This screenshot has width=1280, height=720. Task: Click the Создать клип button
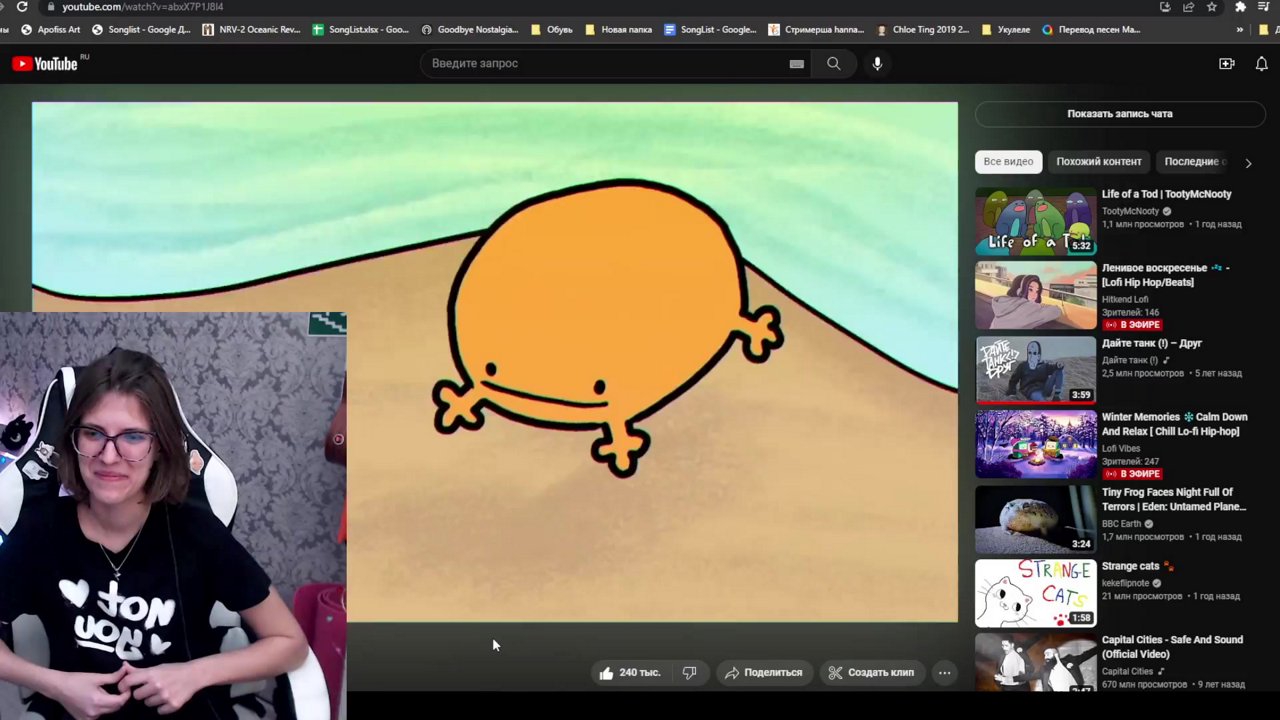870,673
